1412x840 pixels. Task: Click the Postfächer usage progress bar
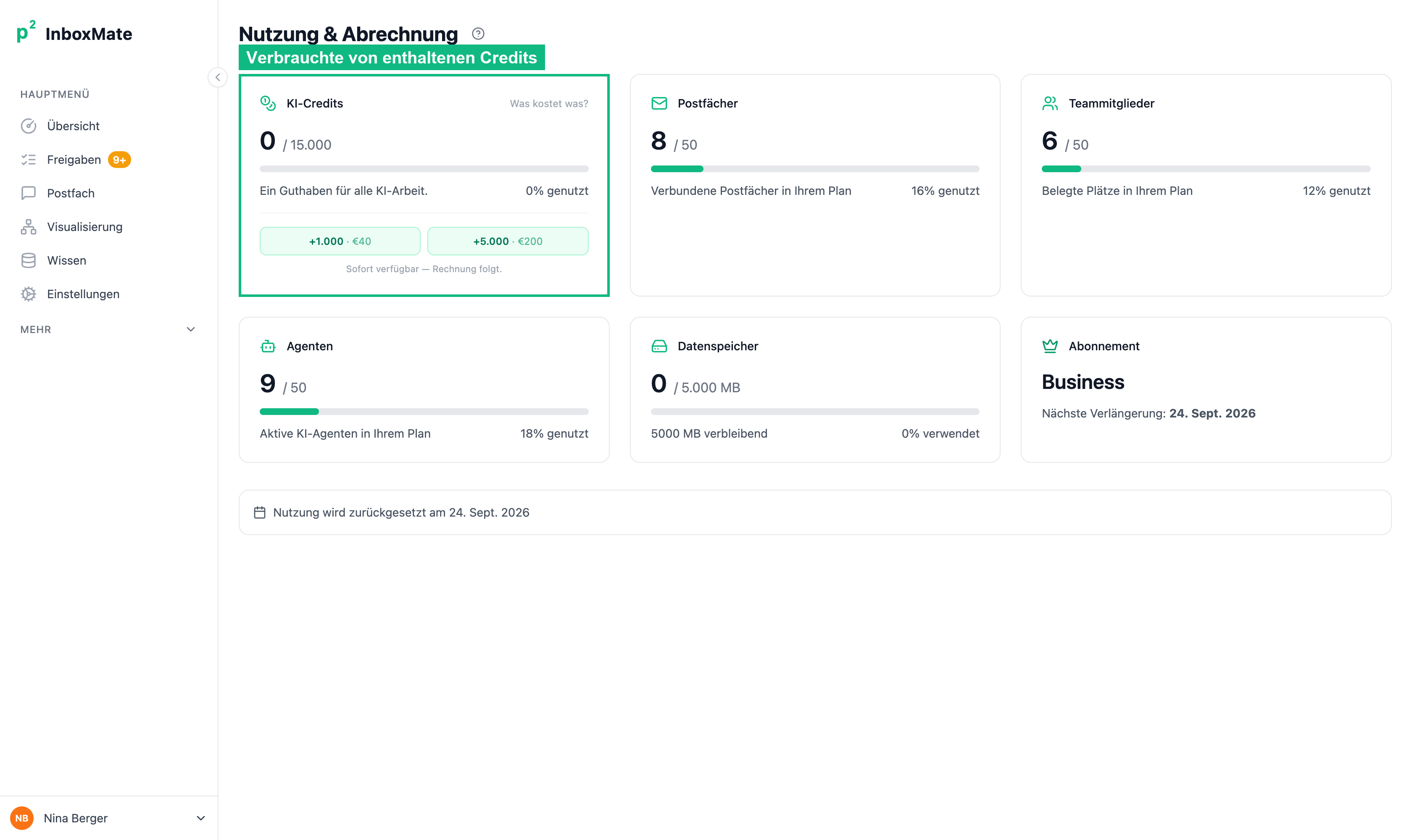click(x=815, y=169)
